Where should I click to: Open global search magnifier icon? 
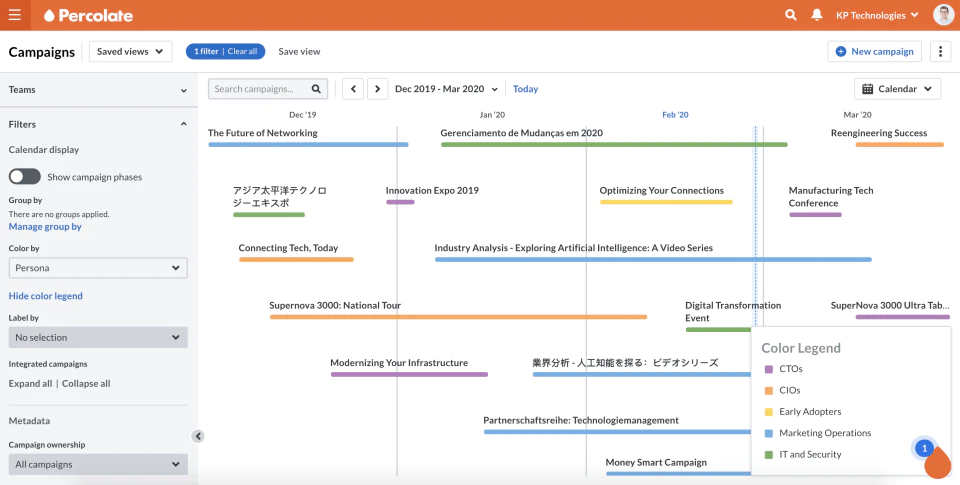tap(790, 15)
